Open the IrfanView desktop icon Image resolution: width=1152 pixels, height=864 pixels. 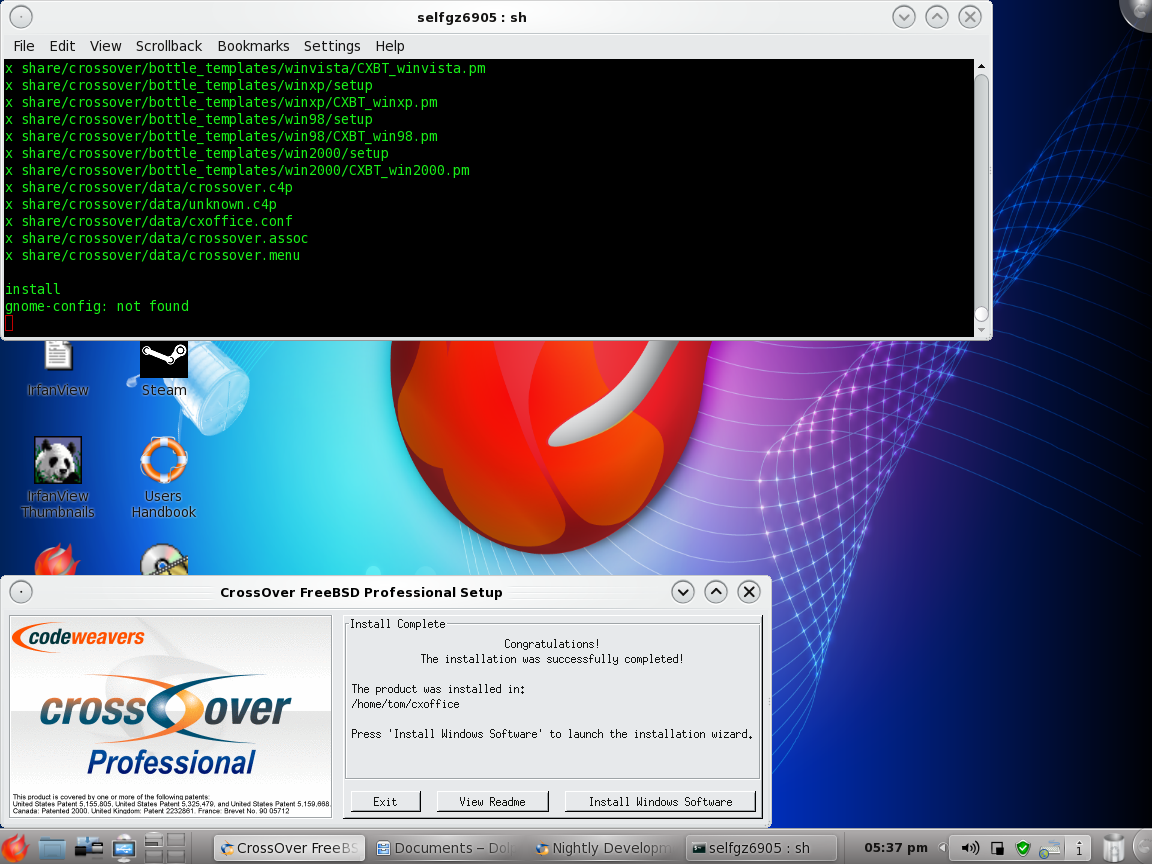coord(57,369)
